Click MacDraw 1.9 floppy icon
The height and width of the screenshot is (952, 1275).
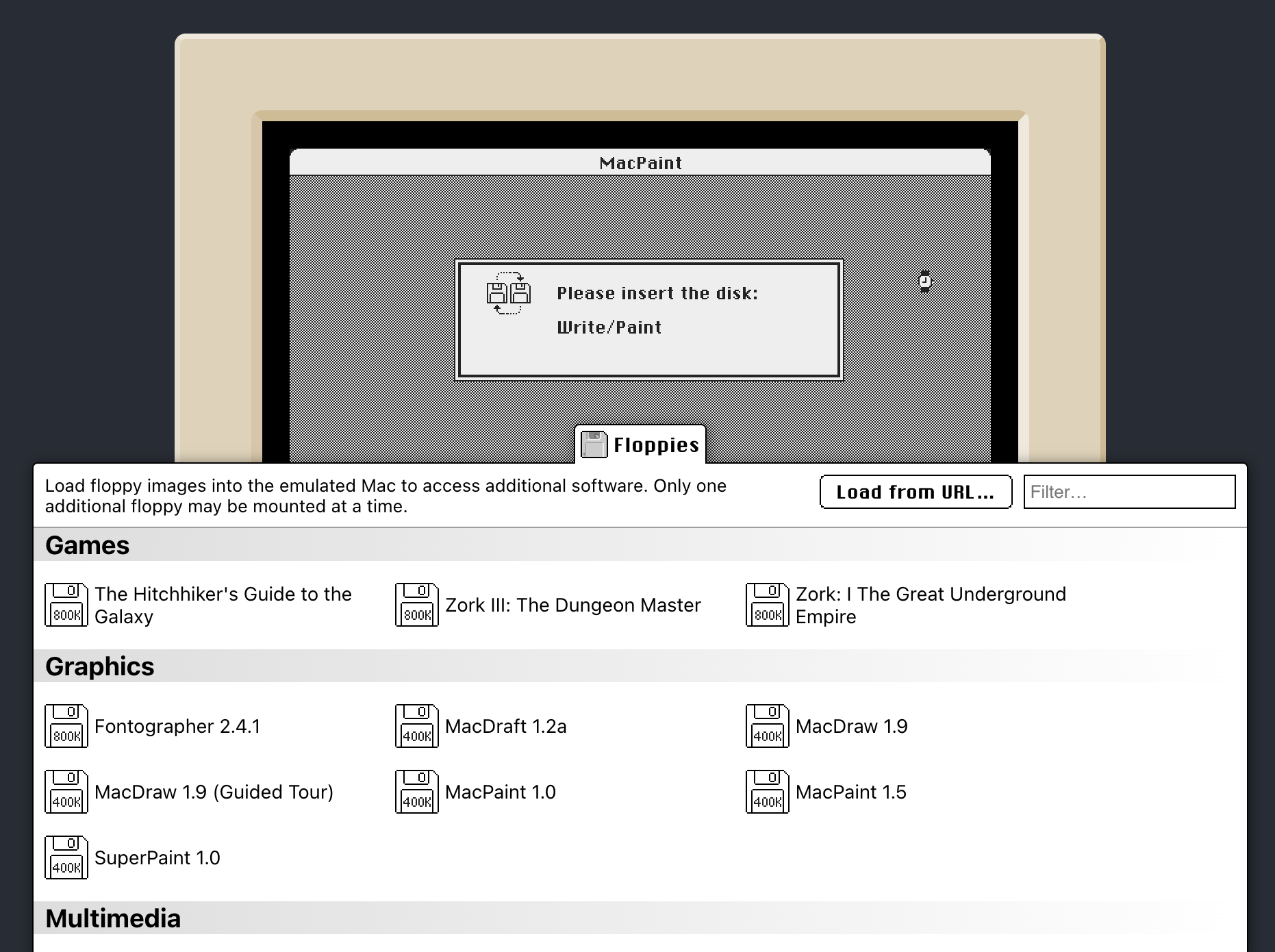[768, 726]
